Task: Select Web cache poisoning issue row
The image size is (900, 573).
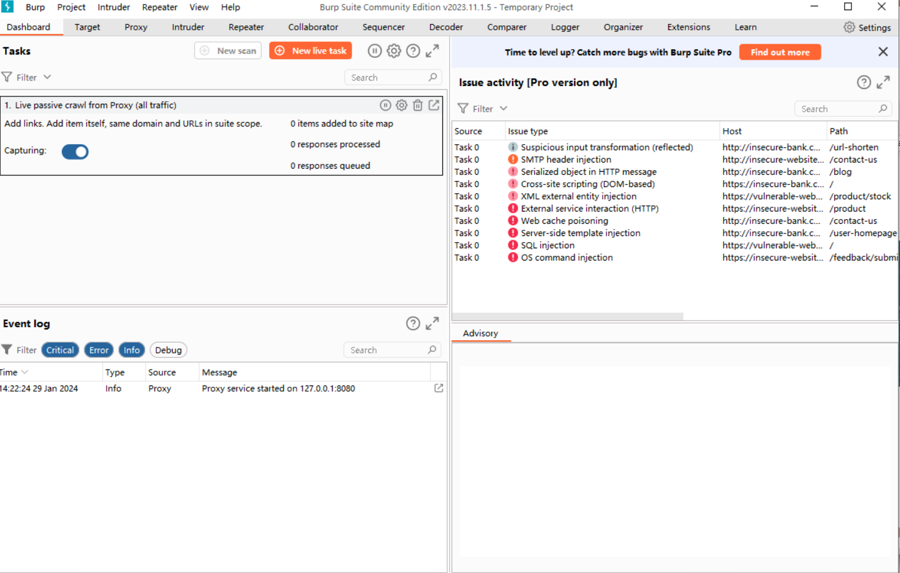Action: point(674,220)
